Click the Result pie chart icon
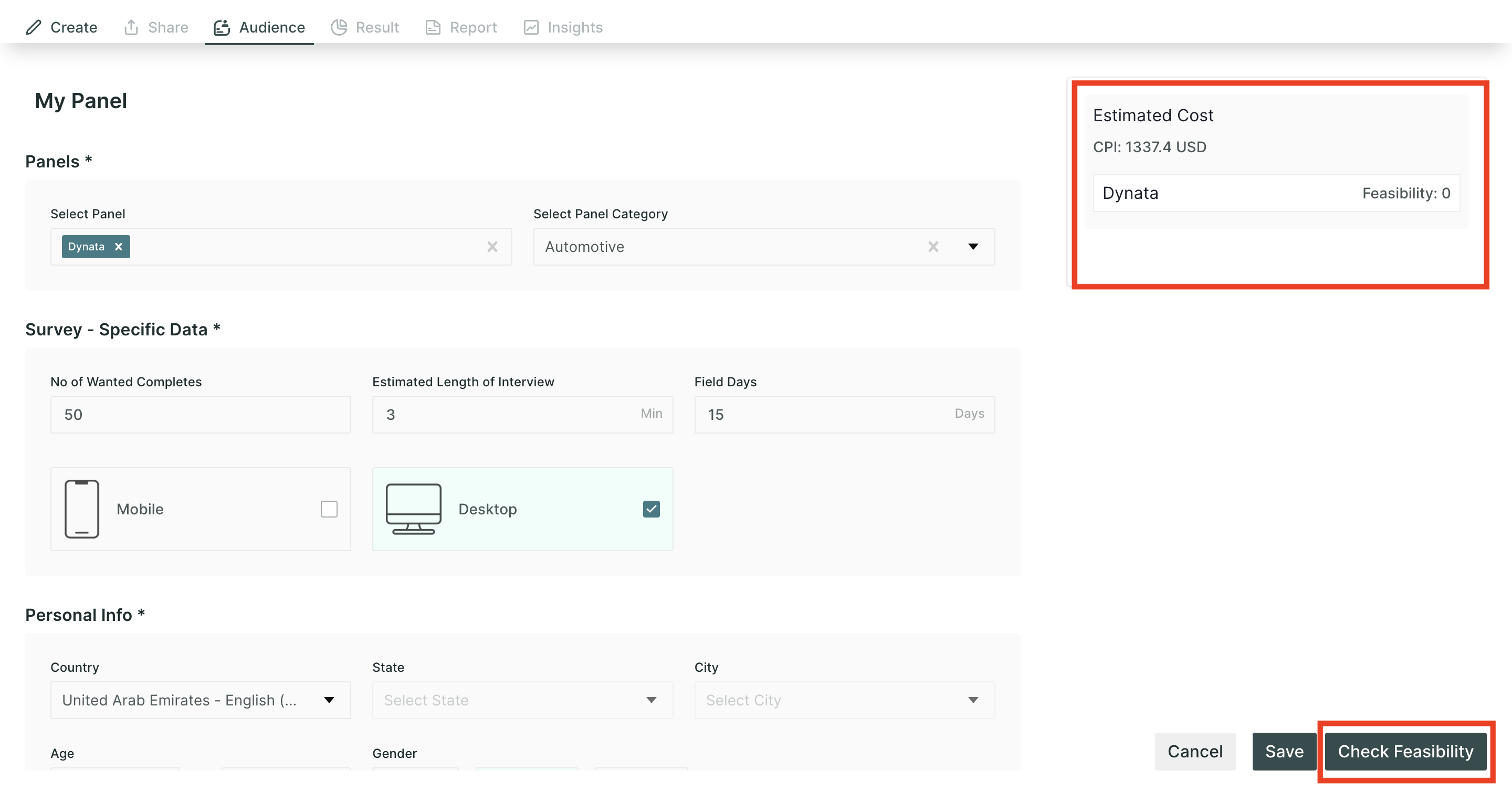The image size is (1512, 802). [x=339, y=27]
